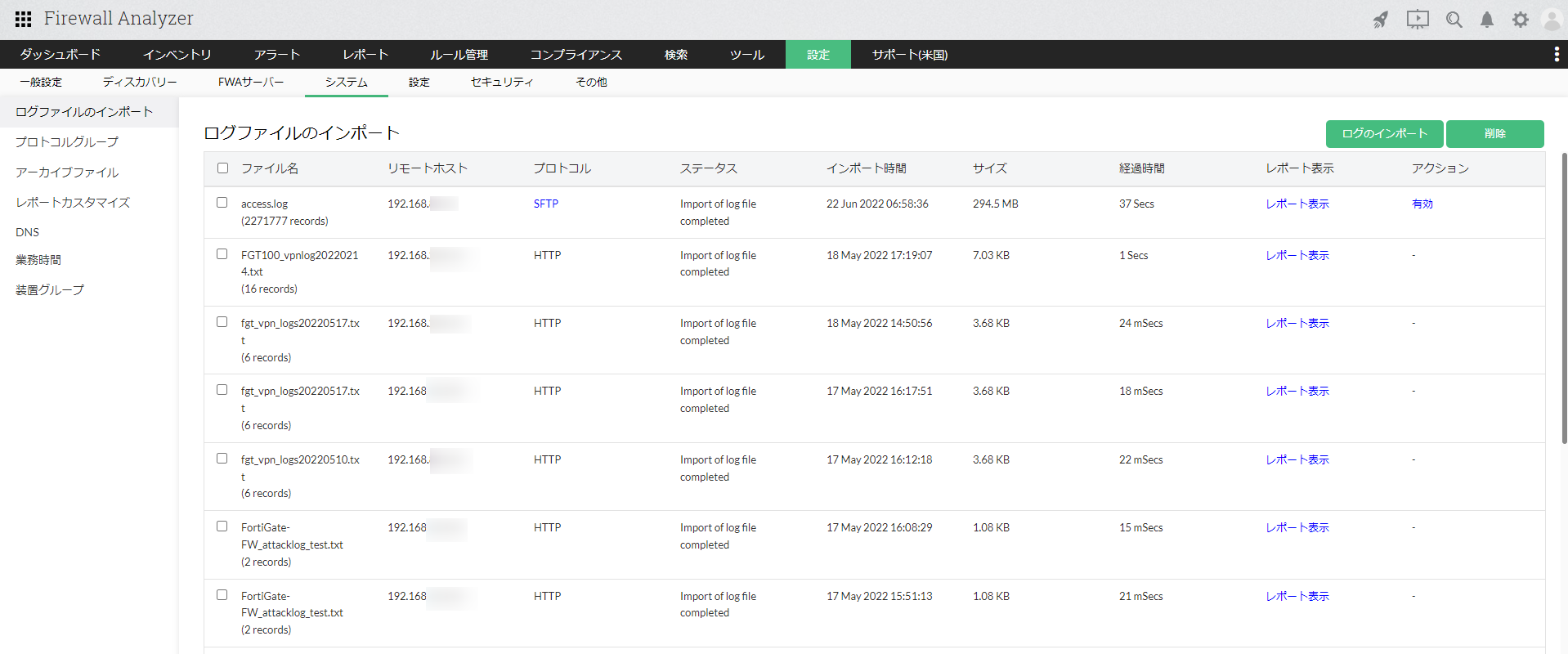
Task: Click the SFTP protocol link
Action: pos(546,204)
